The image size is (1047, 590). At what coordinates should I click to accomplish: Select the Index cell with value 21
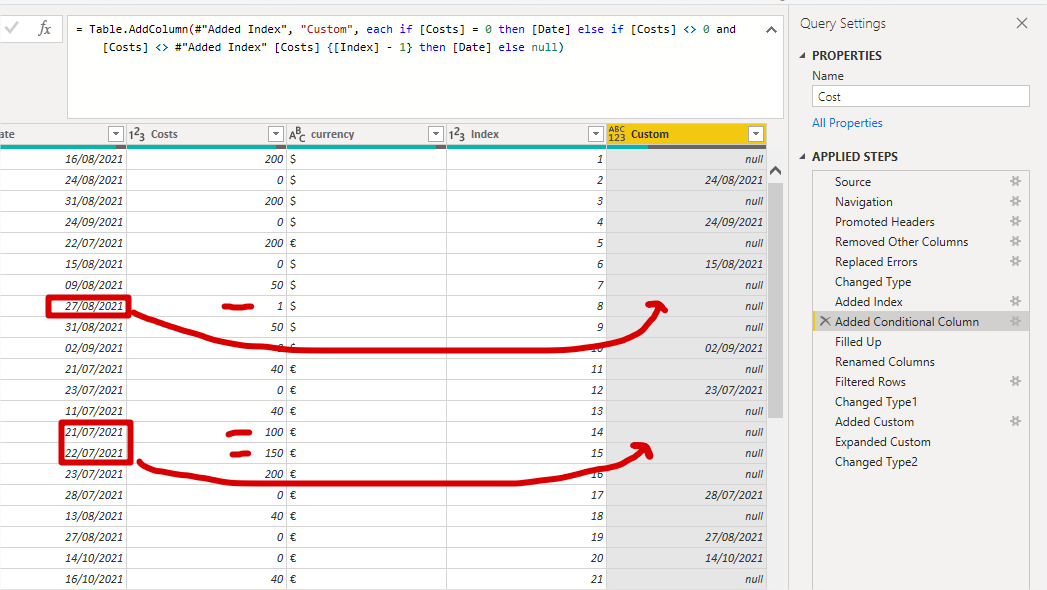tap(526, 579)
